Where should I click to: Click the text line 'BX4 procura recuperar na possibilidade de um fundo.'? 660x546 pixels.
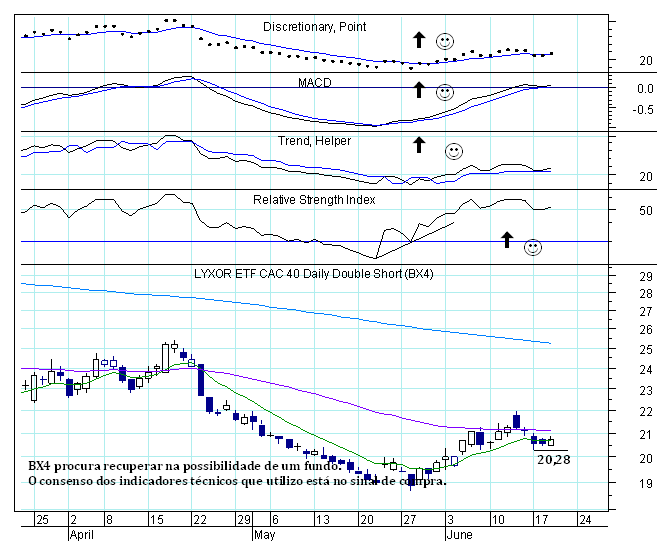tap(185, 466)
